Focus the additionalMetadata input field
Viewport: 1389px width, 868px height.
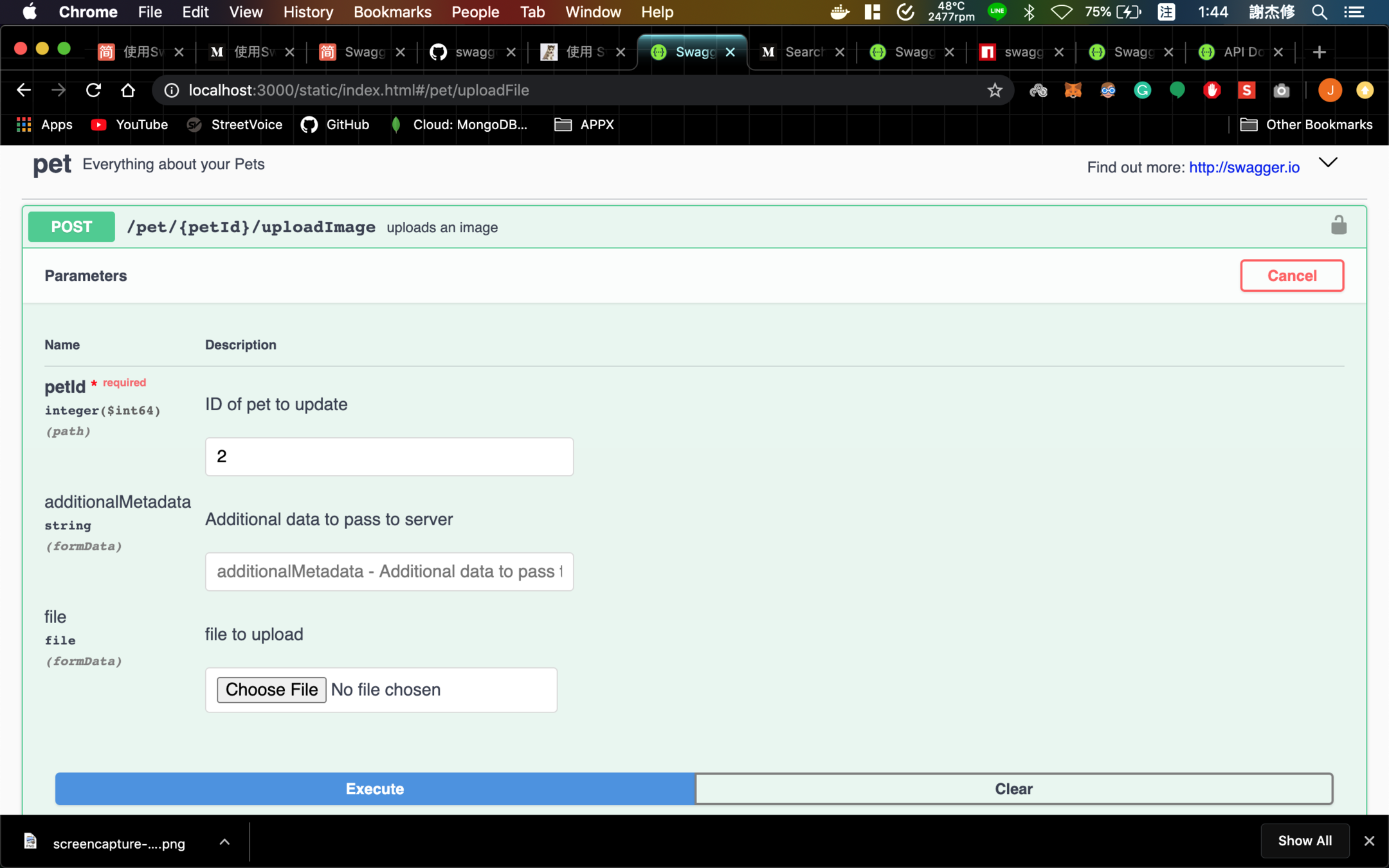tap(389, 572)
